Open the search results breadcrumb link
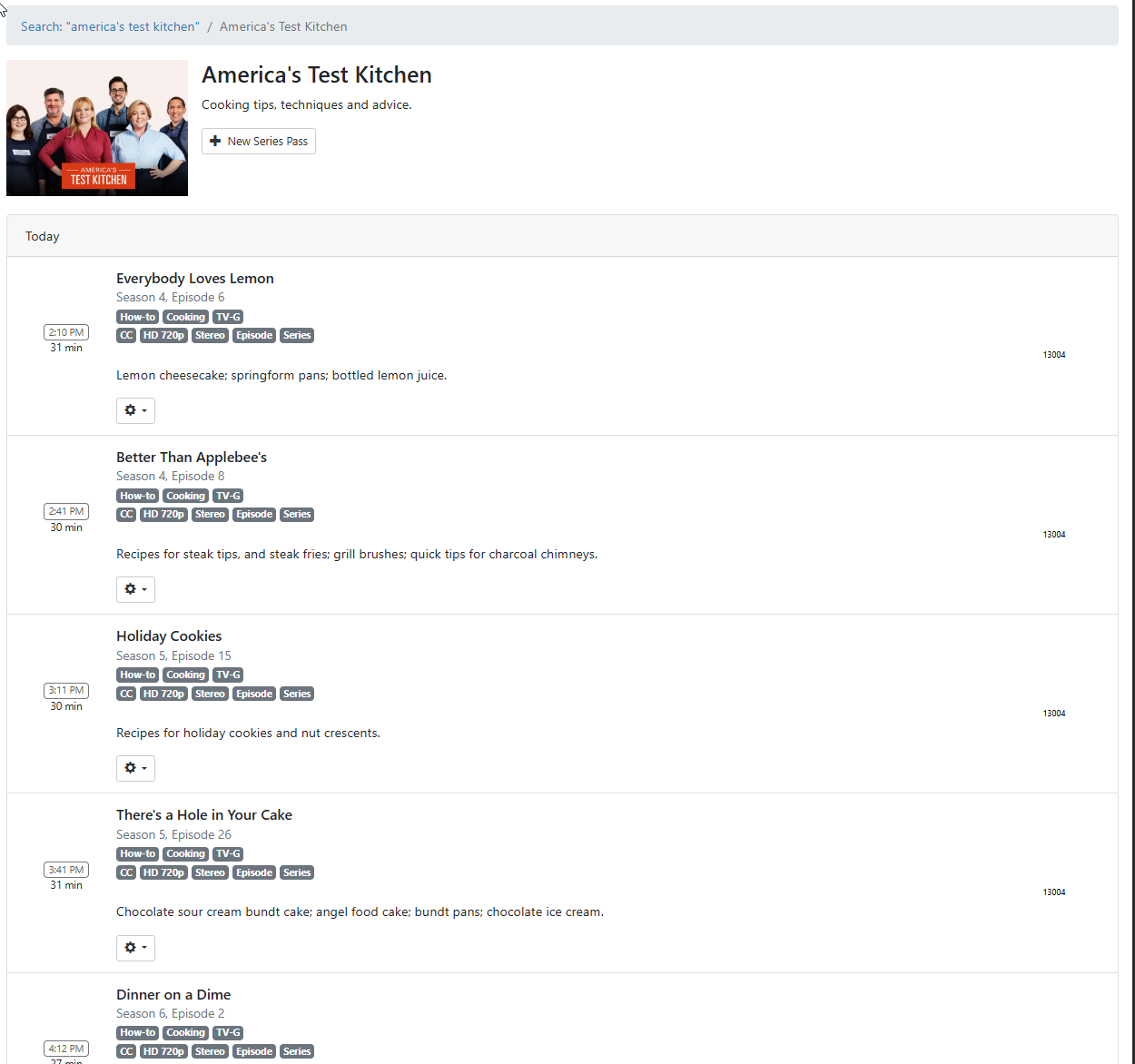The image size is (1135, 1064). (x=110, y=27)
